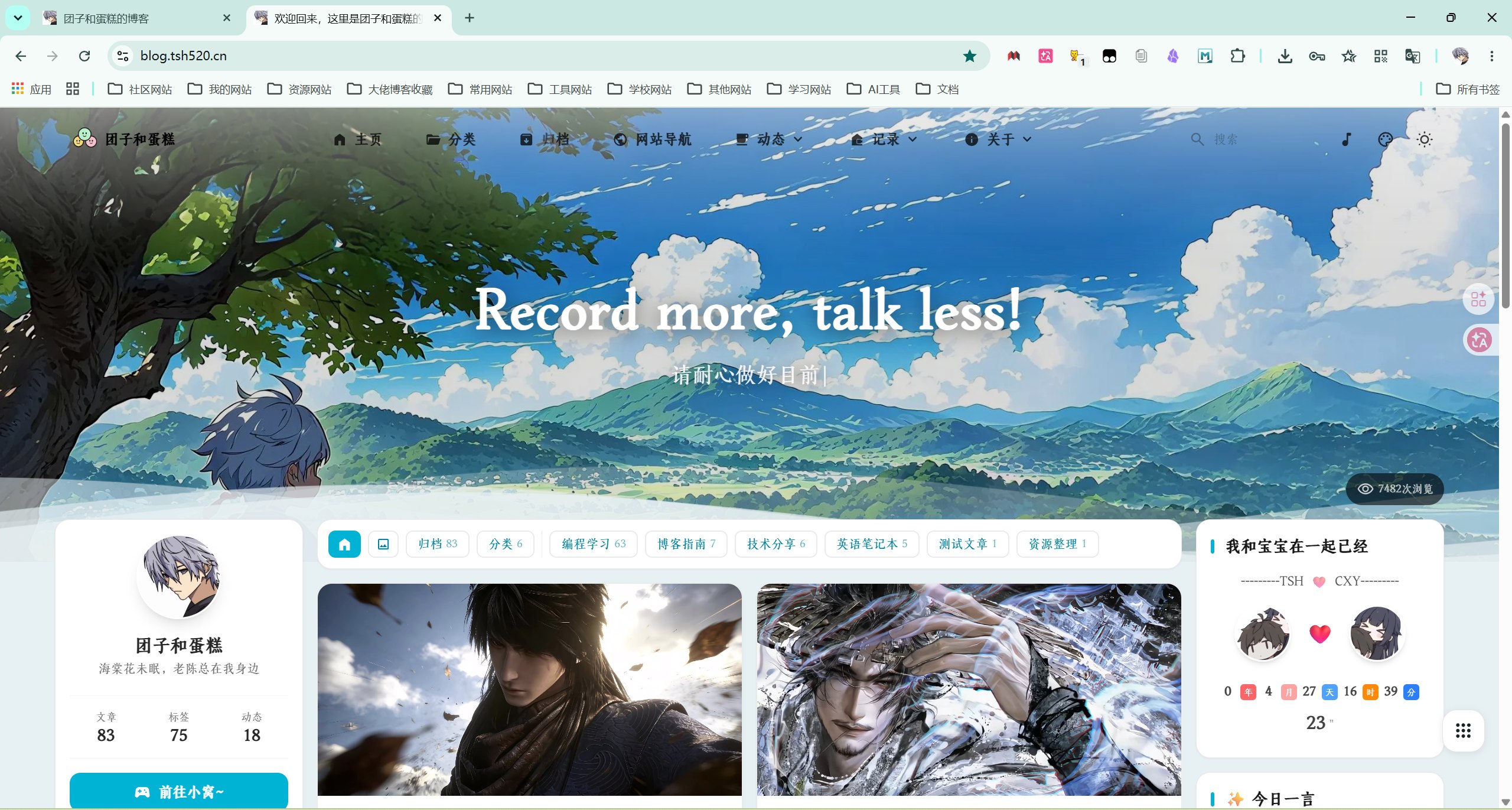Viewport: 1512px width, 810px height.
Task: Click the floating widgets side button
Action: point(1478,299)
